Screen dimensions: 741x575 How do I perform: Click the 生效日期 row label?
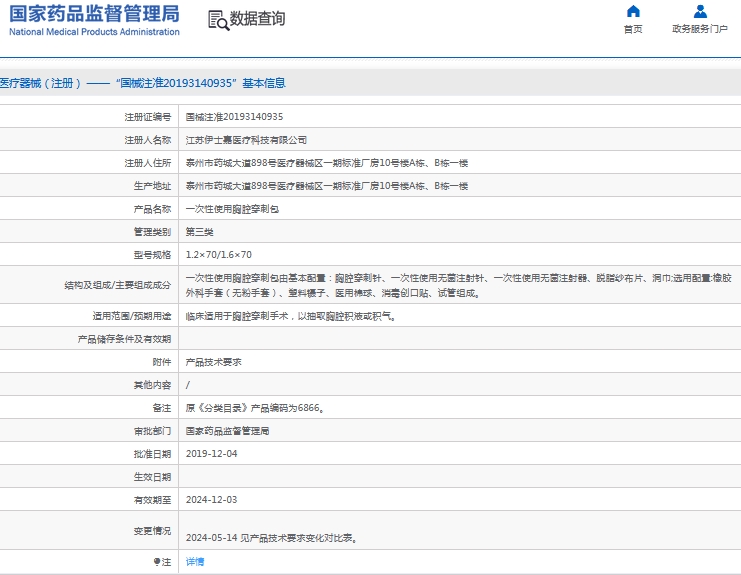click(152, 477)
